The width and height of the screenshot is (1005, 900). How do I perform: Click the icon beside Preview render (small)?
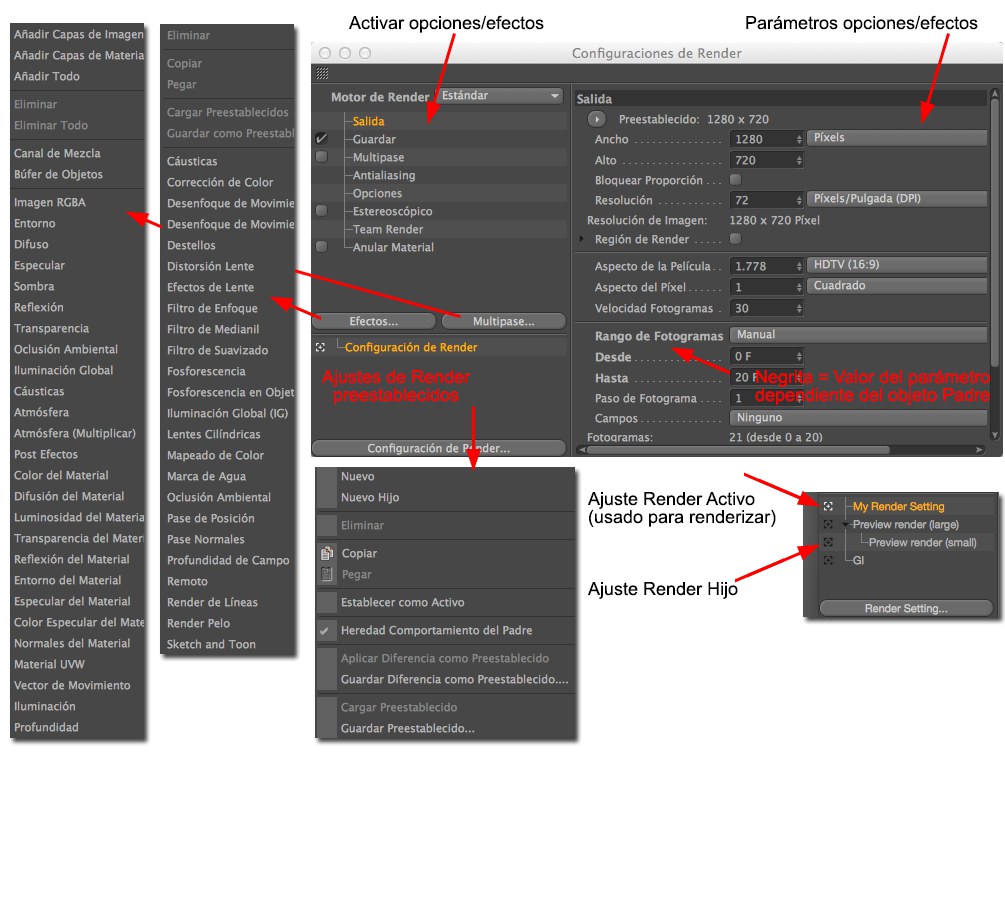pyautogui.click(x=828, y=543)
